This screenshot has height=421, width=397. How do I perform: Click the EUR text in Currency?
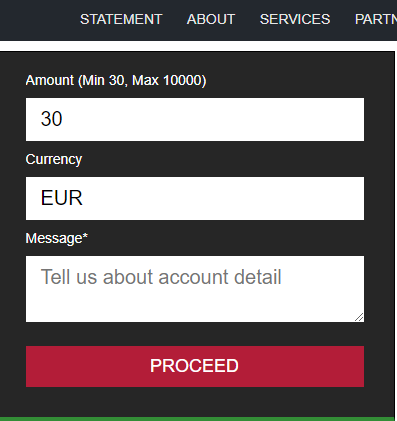pos(62,198)
